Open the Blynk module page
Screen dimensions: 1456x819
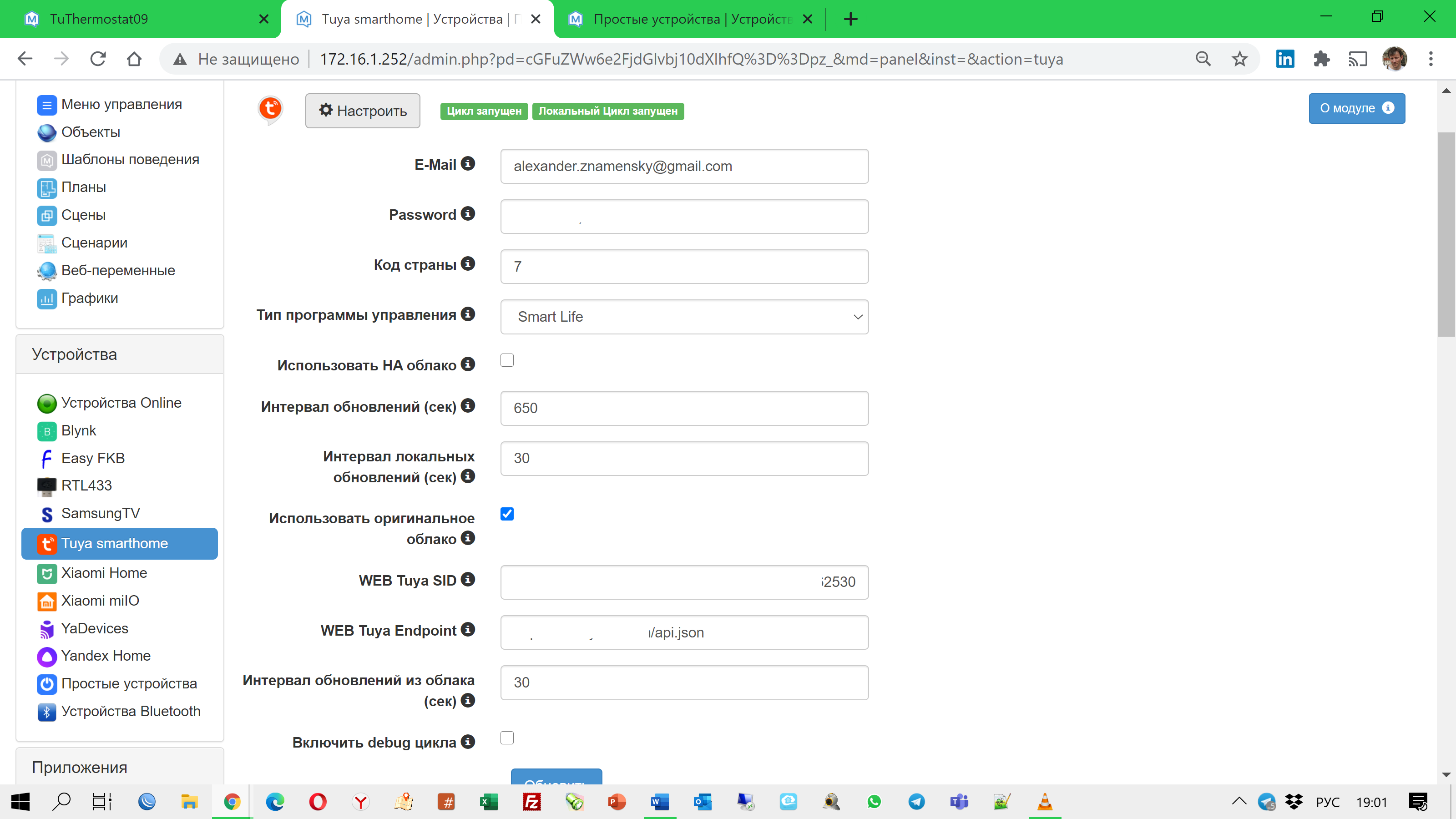coord(79,430)
